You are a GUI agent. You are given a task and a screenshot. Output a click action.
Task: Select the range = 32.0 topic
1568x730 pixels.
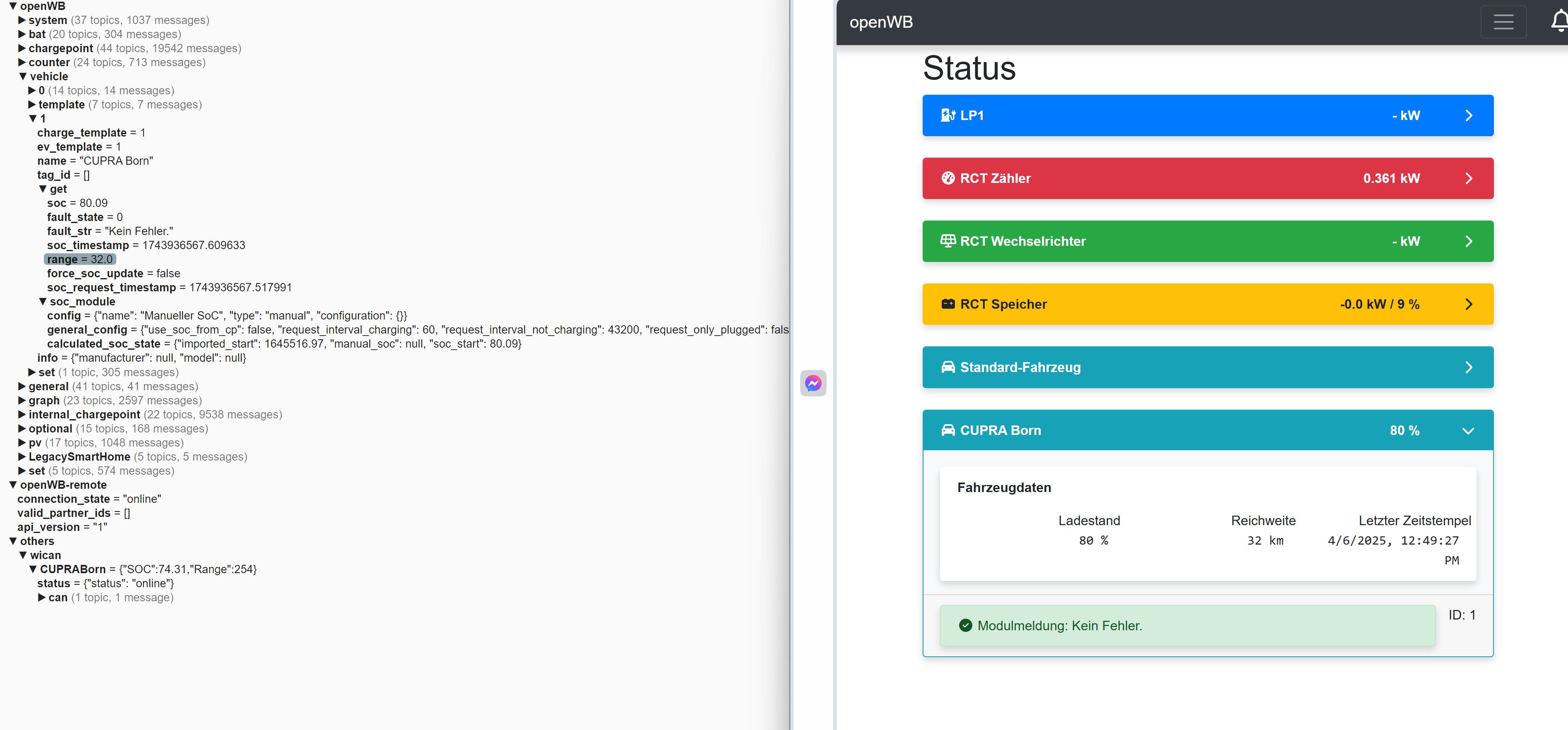[80, 260]
